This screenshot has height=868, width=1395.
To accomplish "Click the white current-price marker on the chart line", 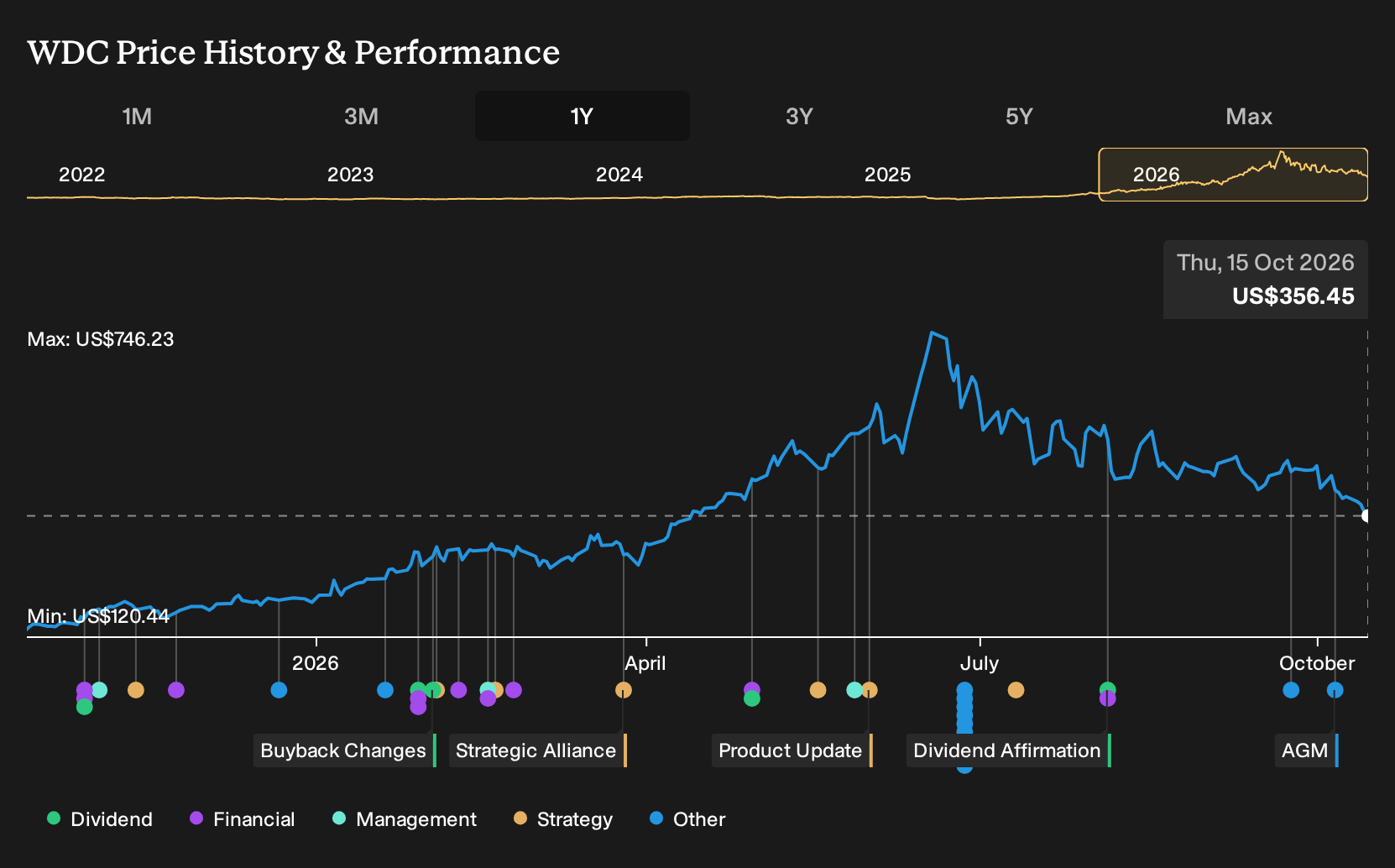I will 1366,515.
